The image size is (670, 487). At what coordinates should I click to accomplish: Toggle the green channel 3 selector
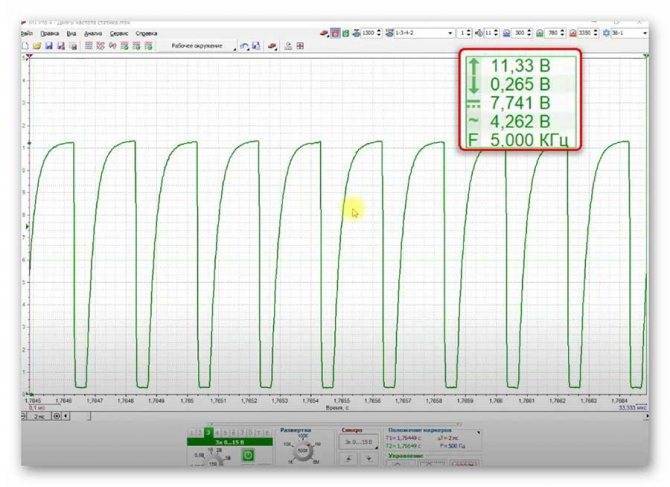[208, 433]
